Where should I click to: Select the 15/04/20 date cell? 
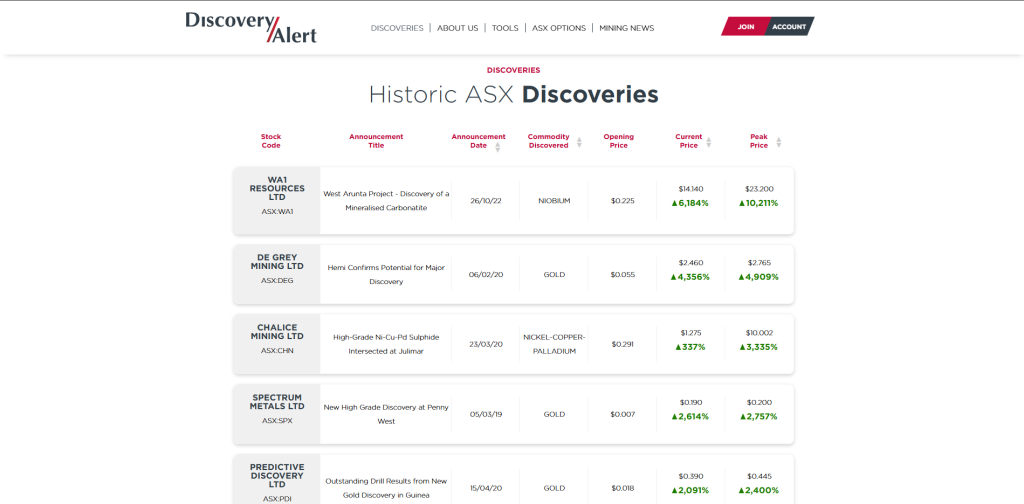tap(486, 488)
